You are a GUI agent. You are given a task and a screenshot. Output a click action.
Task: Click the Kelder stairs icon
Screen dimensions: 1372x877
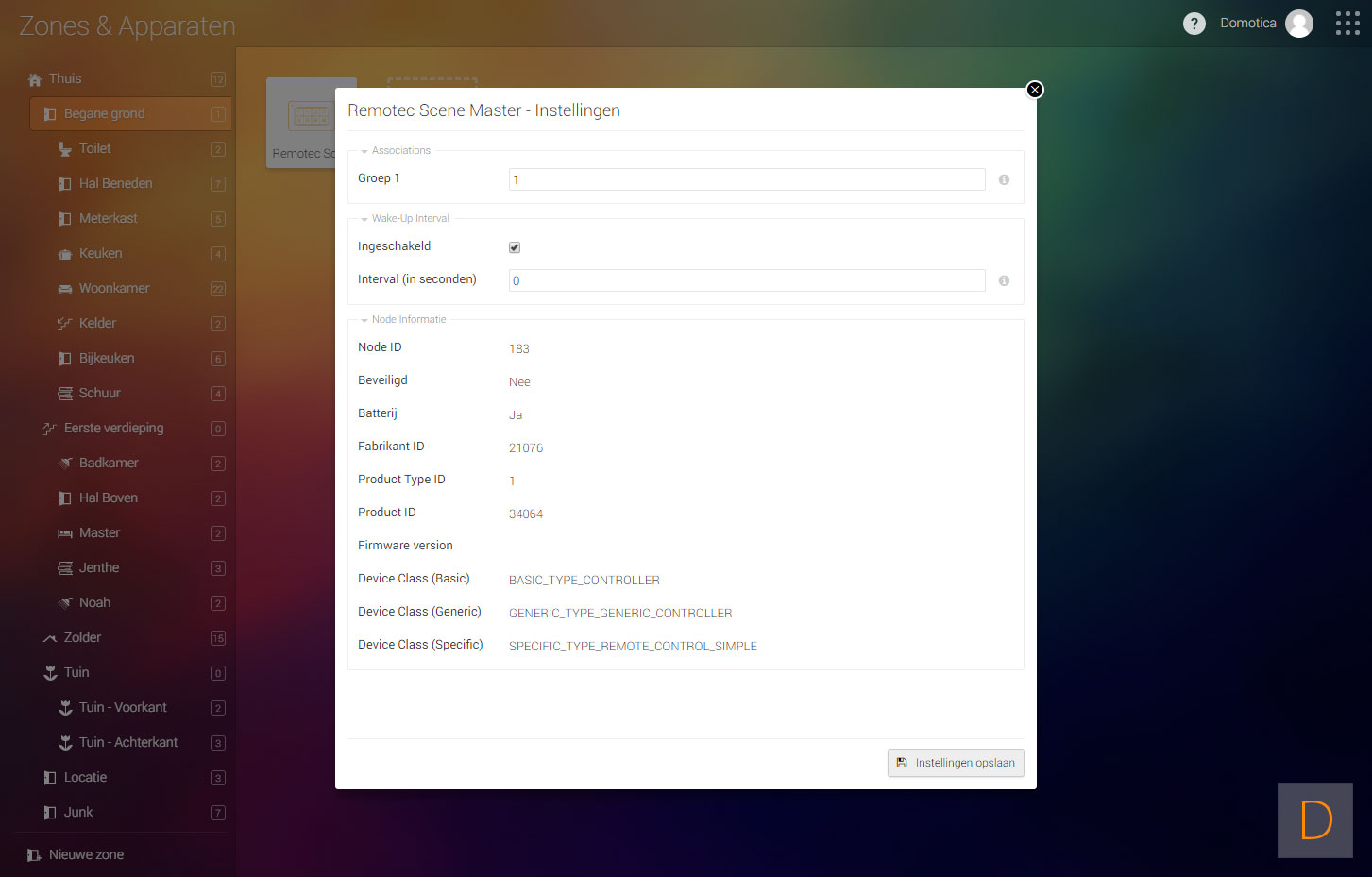tap(65, 324)
